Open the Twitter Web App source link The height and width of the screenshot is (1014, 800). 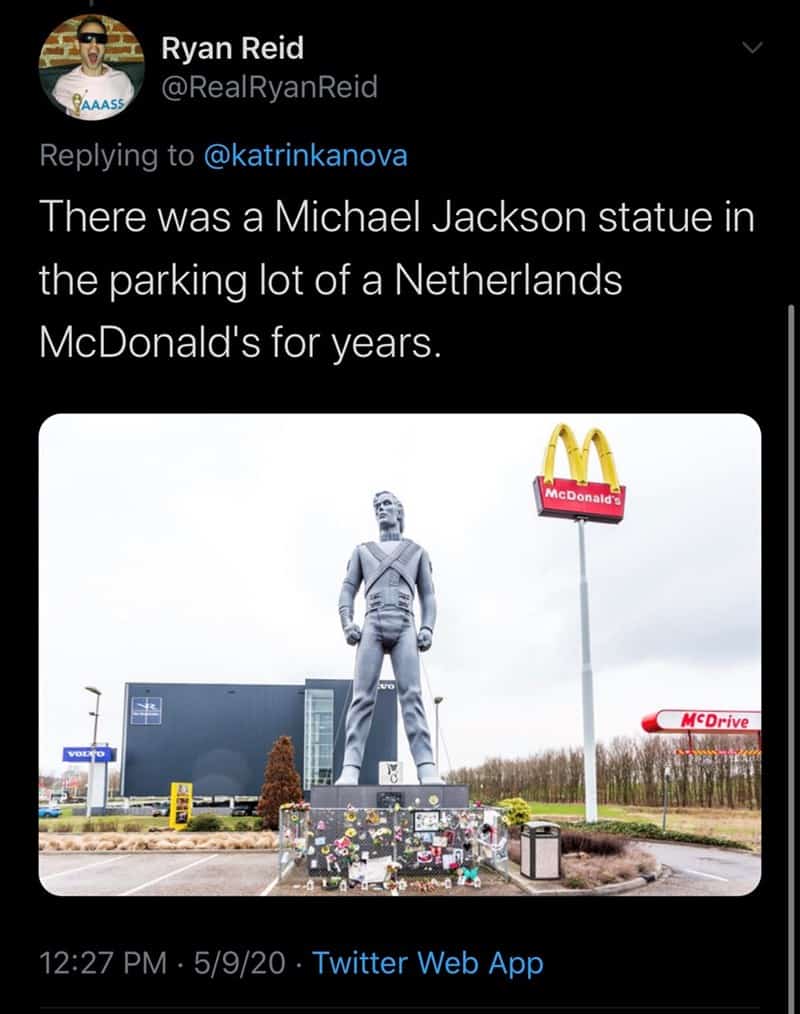point(428,963)
